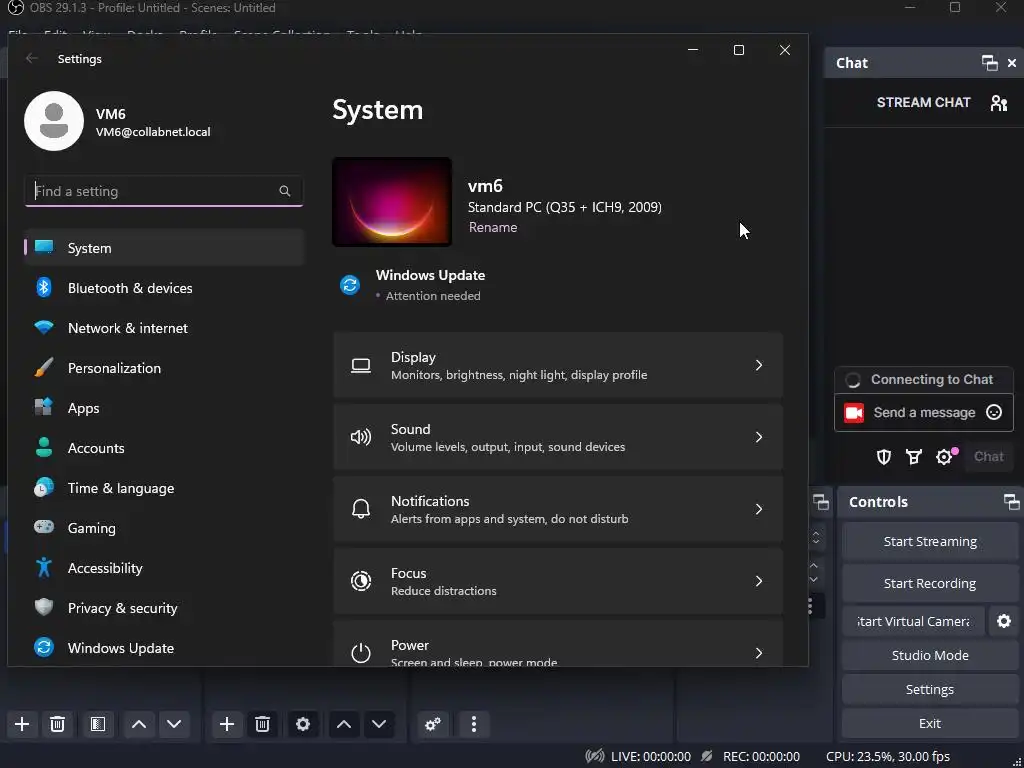Image resolution: width=1024 pixels, height=768 pixels.
Task: Click the CPU 23.5%, 30.00 fps status
Action: 888,756
